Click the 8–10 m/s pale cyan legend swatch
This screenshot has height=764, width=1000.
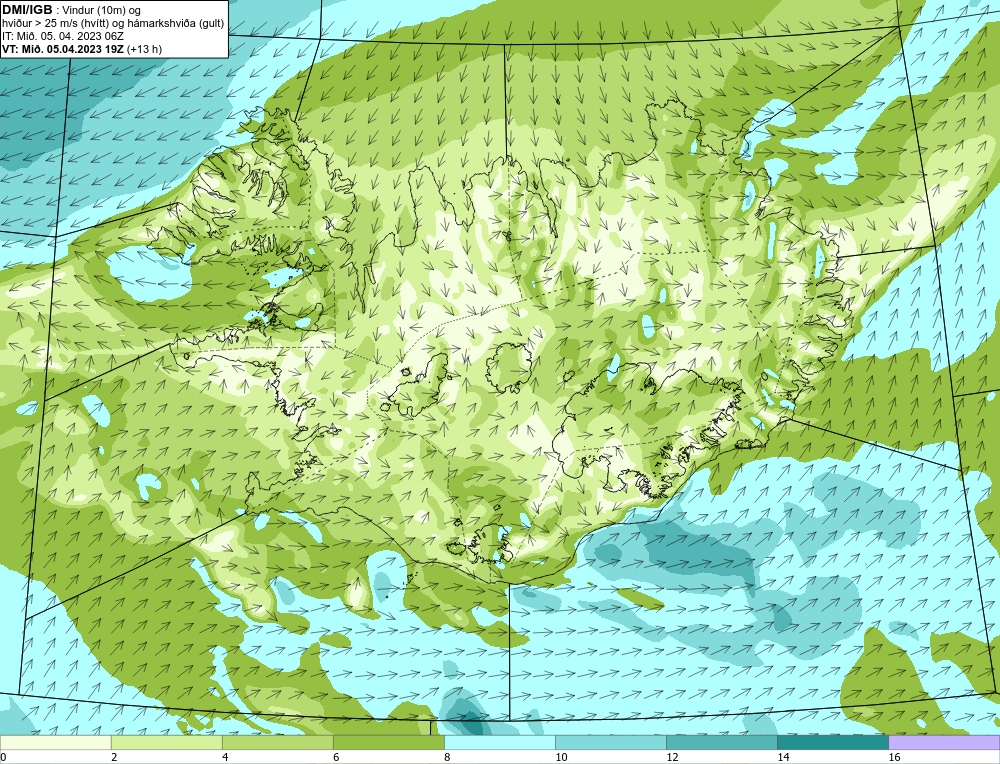pos(499,742)
